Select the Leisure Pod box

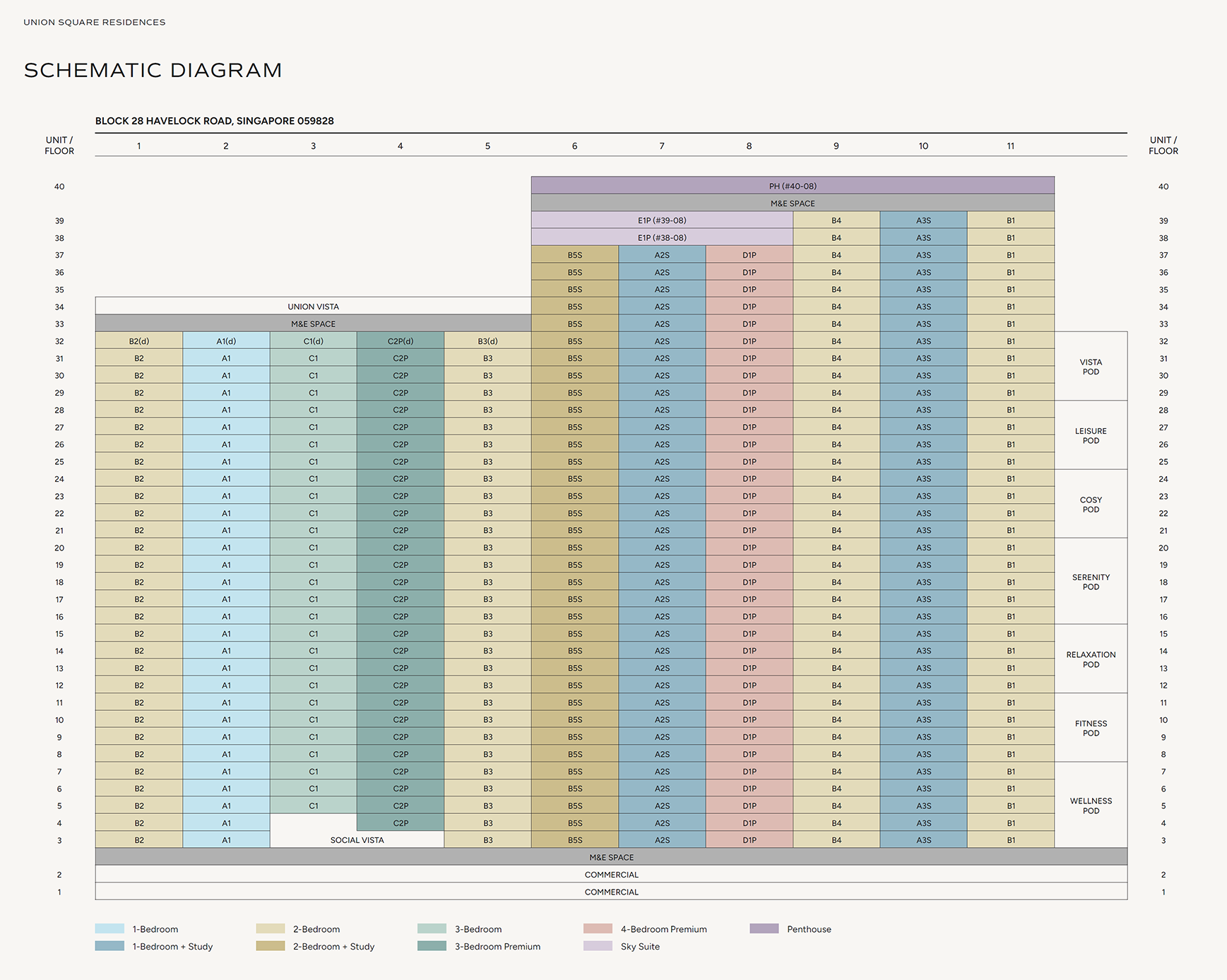1090,435
